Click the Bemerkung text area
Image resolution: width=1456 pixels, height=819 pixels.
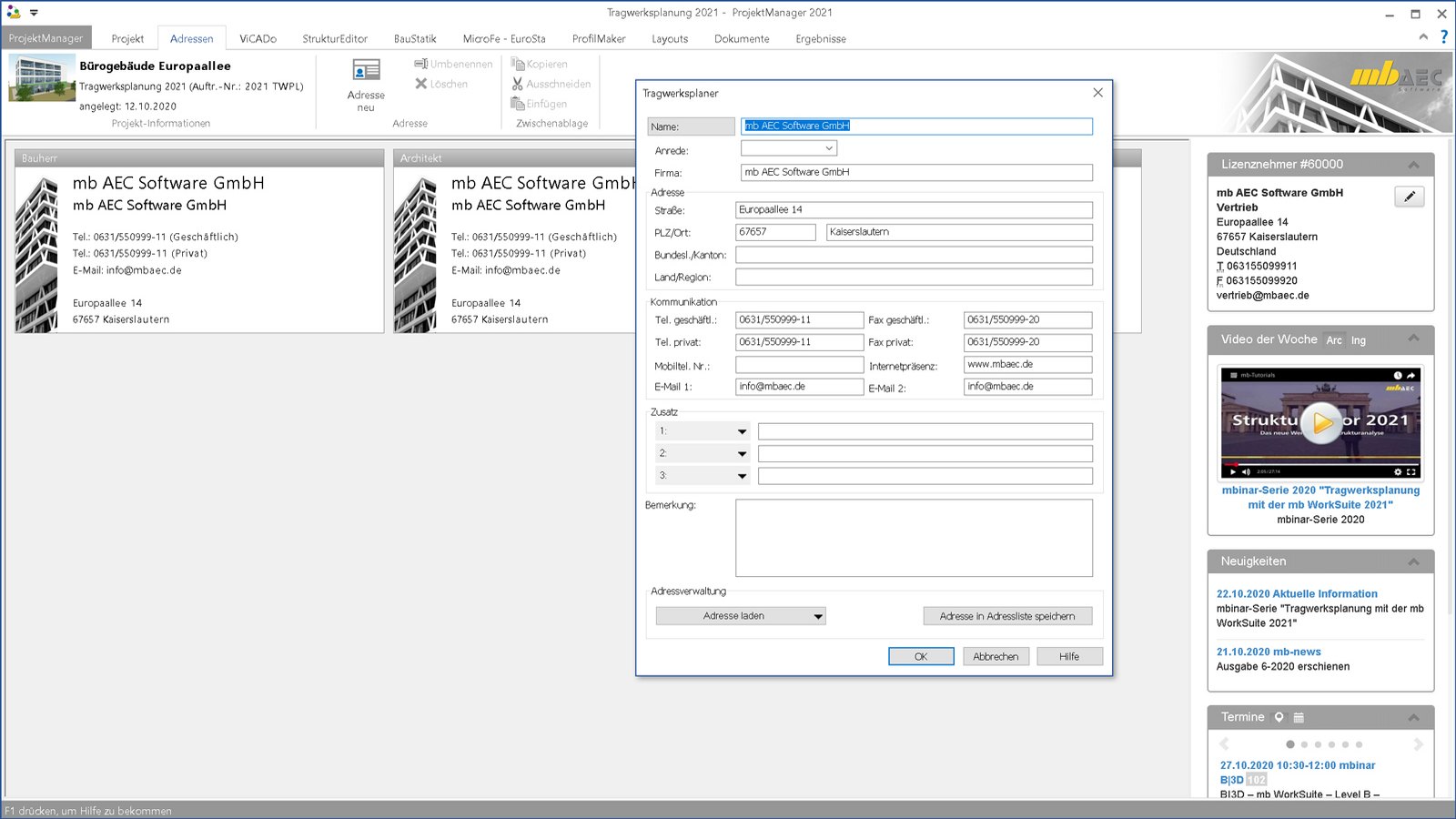coord(914,538)
